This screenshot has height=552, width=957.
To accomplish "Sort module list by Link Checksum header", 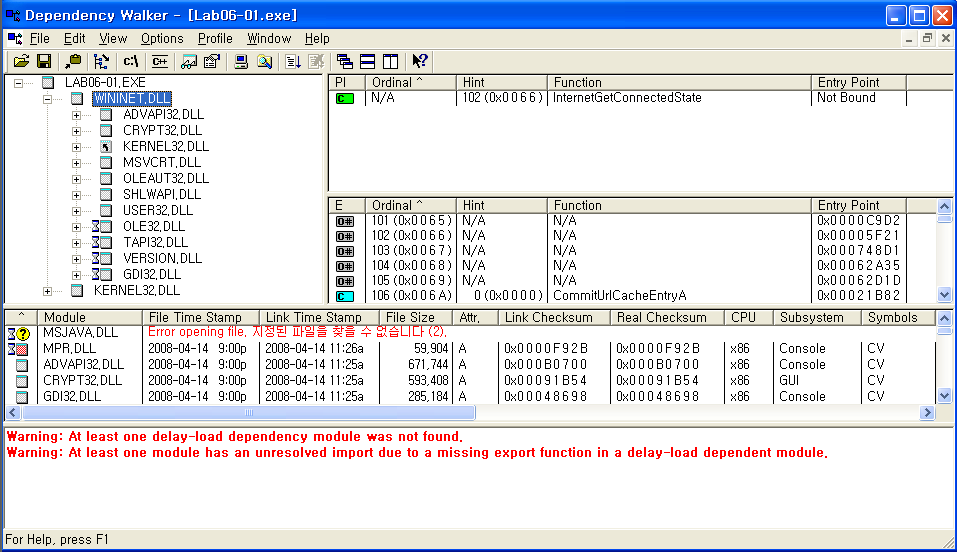I will (554, 318).
